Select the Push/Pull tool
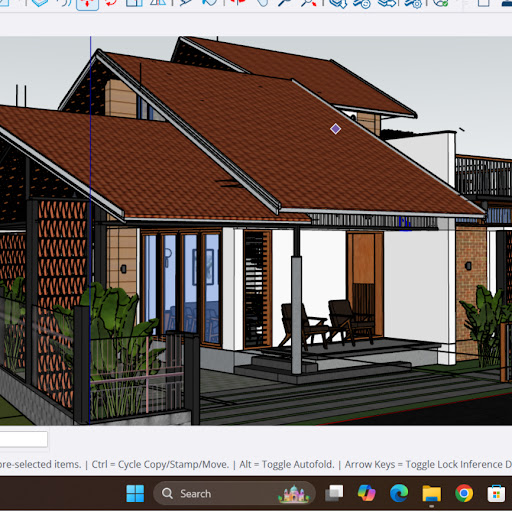This screenshot has height=512, width=512. coord(40,3)
